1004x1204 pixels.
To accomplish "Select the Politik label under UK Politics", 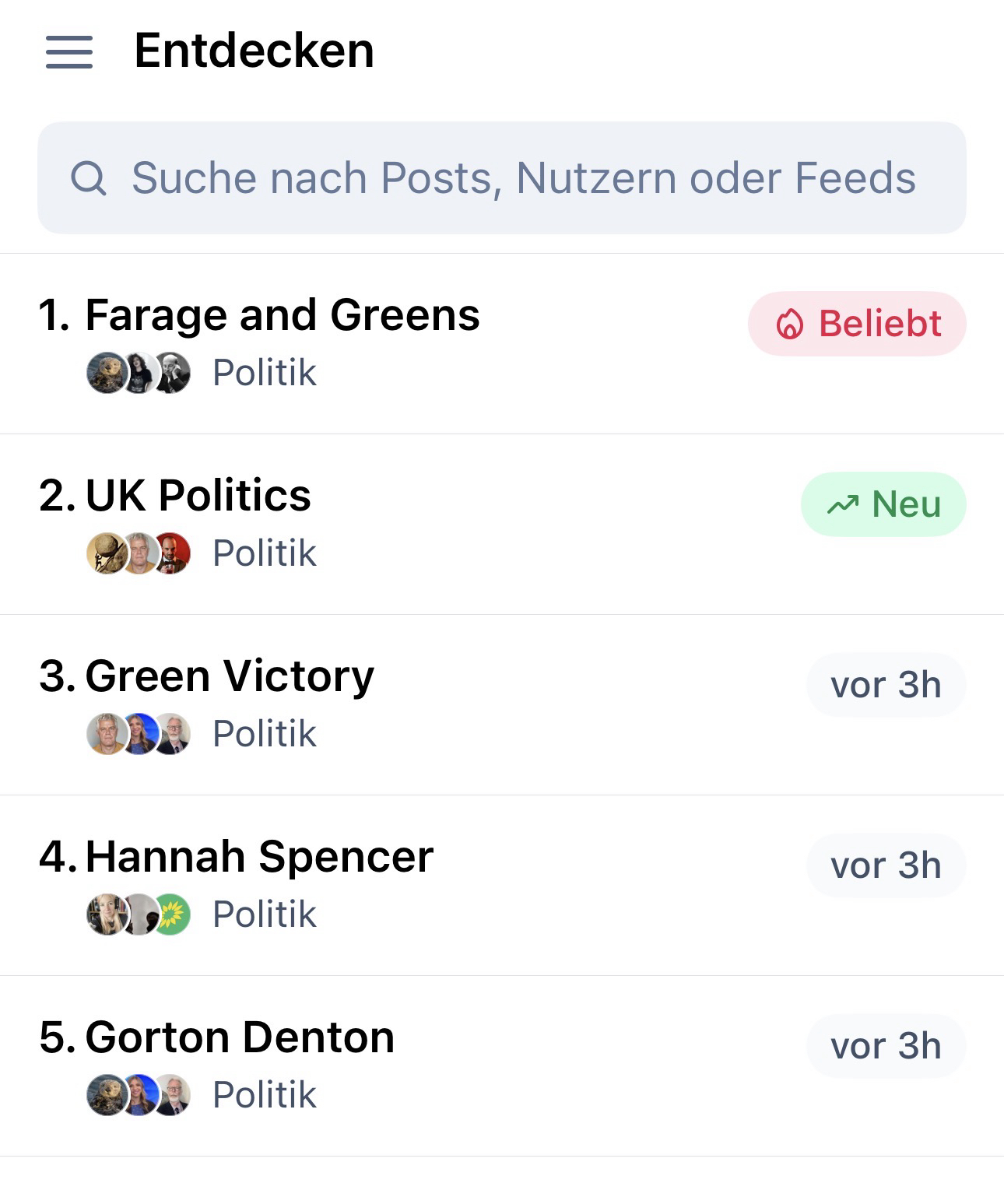I will [x=265, y=553].
